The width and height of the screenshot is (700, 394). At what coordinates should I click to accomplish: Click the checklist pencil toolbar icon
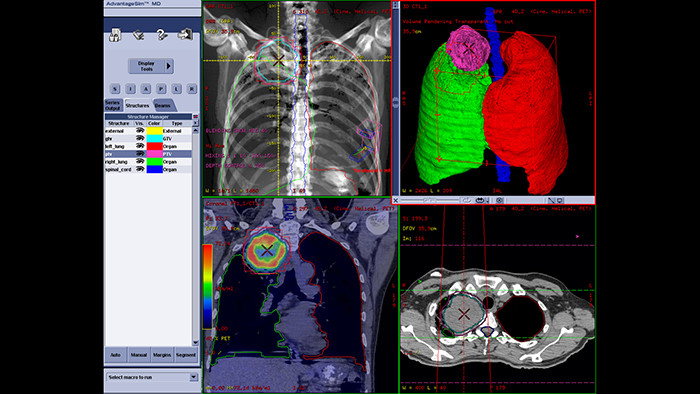[138, 35]
